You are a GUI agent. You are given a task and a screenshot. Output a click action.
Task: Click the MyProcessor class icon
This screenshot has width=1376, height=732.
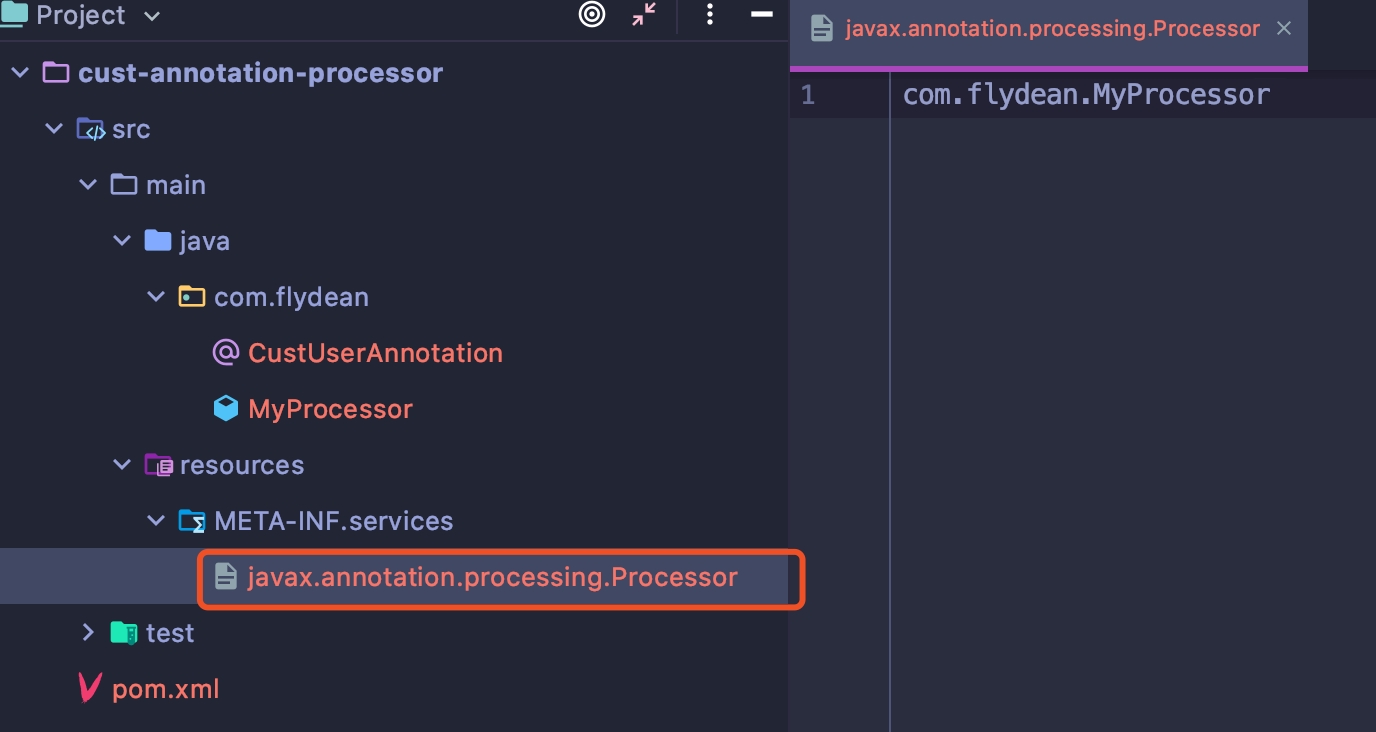[226, 409]
